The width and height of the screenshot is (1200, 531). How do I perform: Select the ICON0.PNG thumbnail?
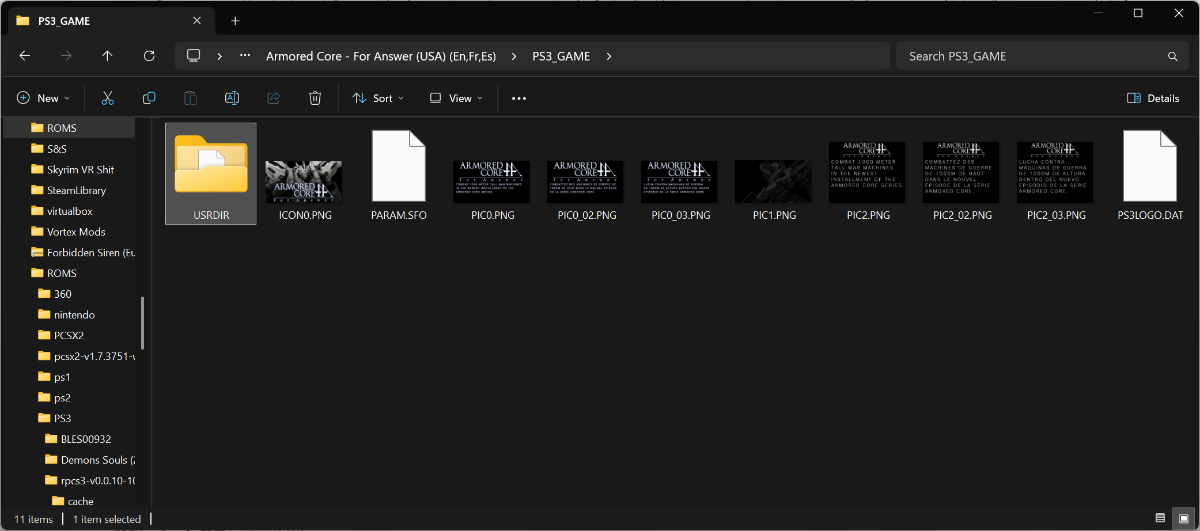(303, 182)
